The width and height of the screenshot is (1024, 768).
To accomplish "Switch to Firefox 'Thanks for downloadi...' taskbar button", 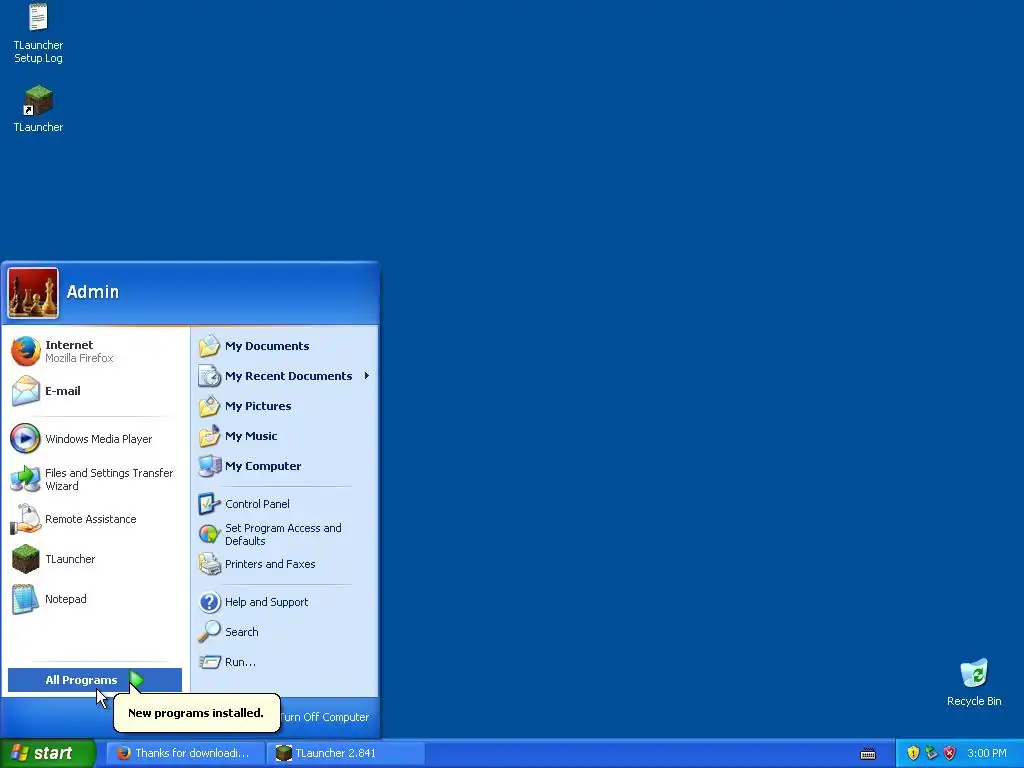I will pos(185,753).
